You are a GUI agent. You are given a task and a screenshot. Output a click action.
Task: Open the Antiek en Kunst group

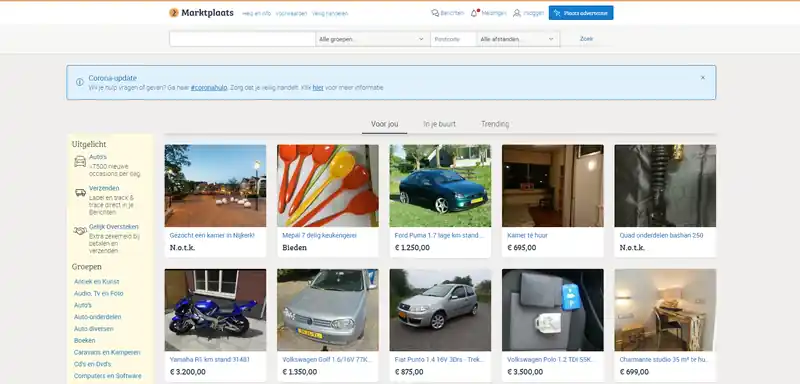coord(96,281)
